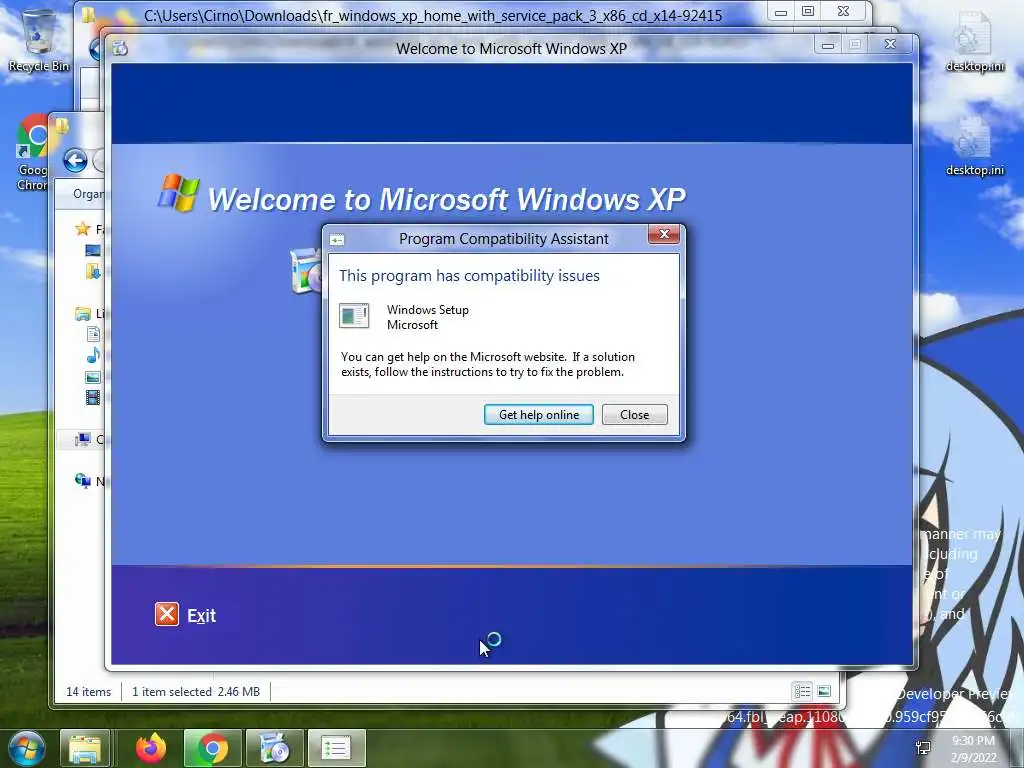
Task: Select the Pictures library icon
Action: (x=93, y=377)
